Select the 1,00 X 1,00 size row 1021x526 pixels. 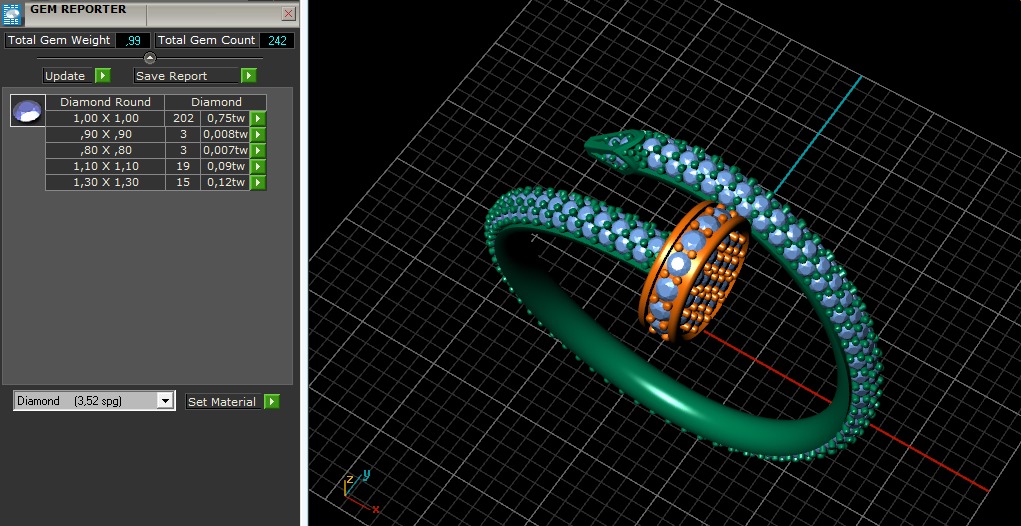coord(105,118)
